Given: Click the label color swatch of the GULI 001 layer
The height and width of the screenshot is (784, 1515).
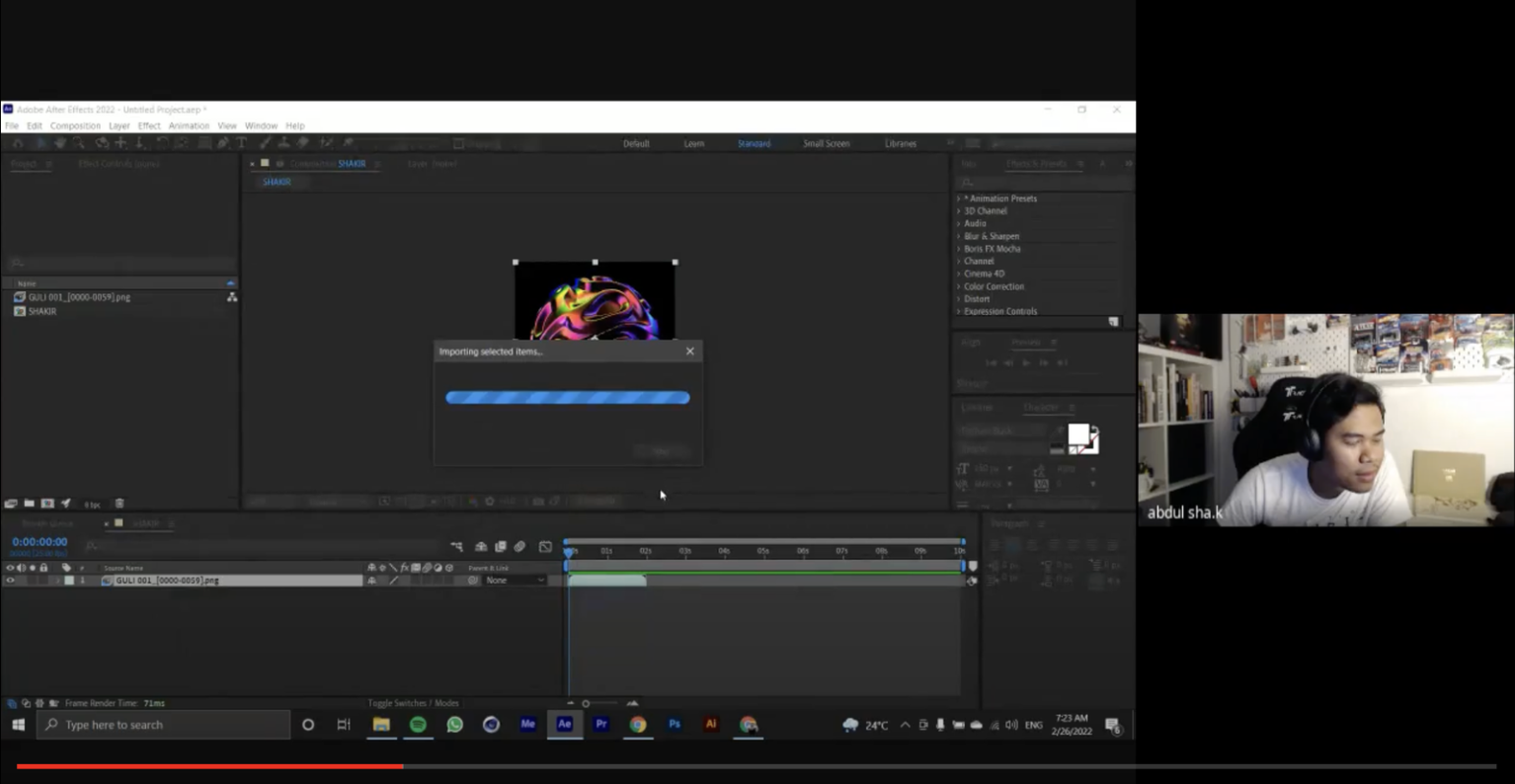Looking at the screenshot, I should [69, 581].
